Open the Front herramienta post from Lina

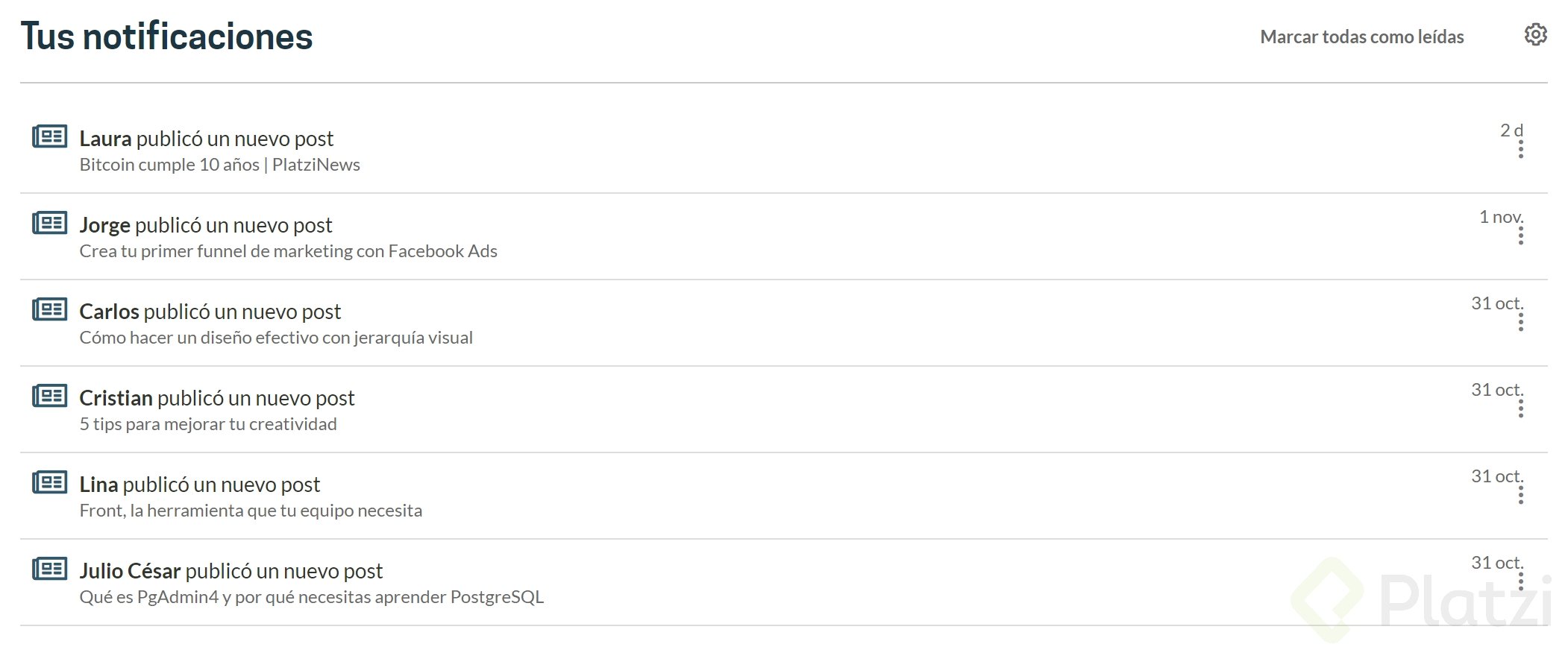pyautogui.click(x=251, y=511)
